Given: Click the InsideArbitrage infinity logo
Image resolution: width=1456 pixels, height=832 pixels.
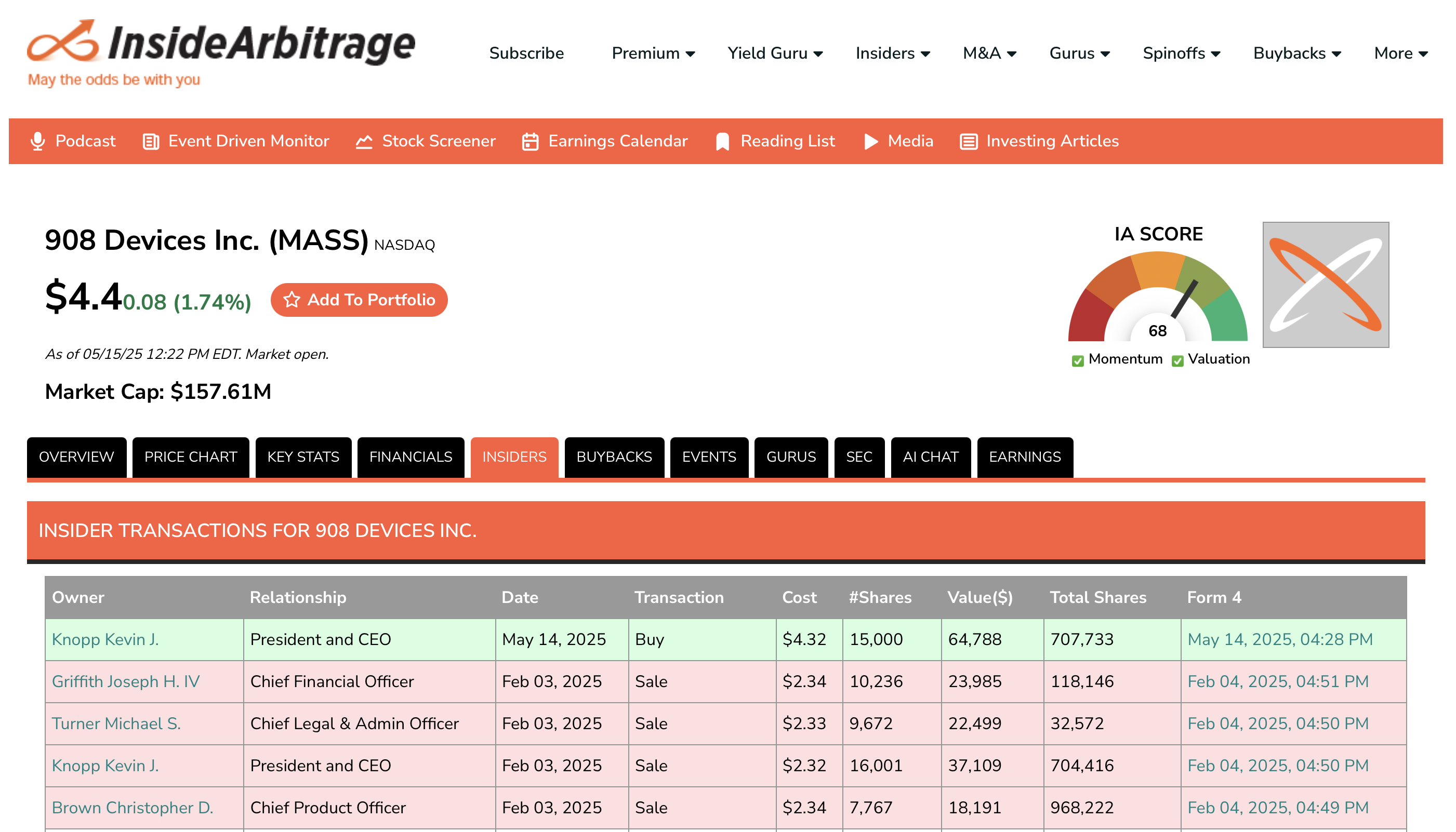Looking at the screenshot, I should [x=63, y=42].
